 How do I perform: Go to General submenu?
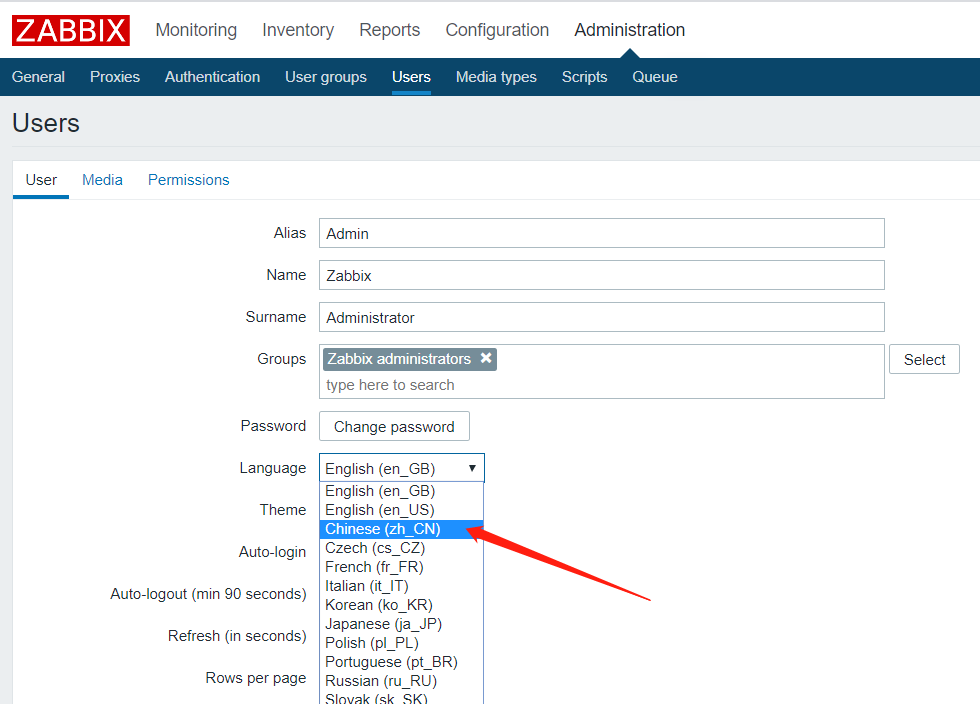[38, 77]
